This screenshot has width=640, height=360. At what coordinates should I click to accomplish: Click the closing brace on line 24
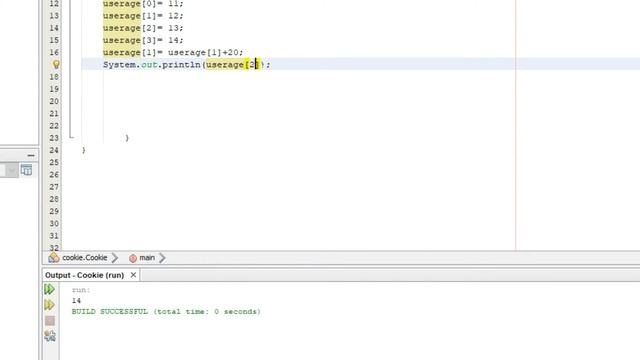pos(84,150)
